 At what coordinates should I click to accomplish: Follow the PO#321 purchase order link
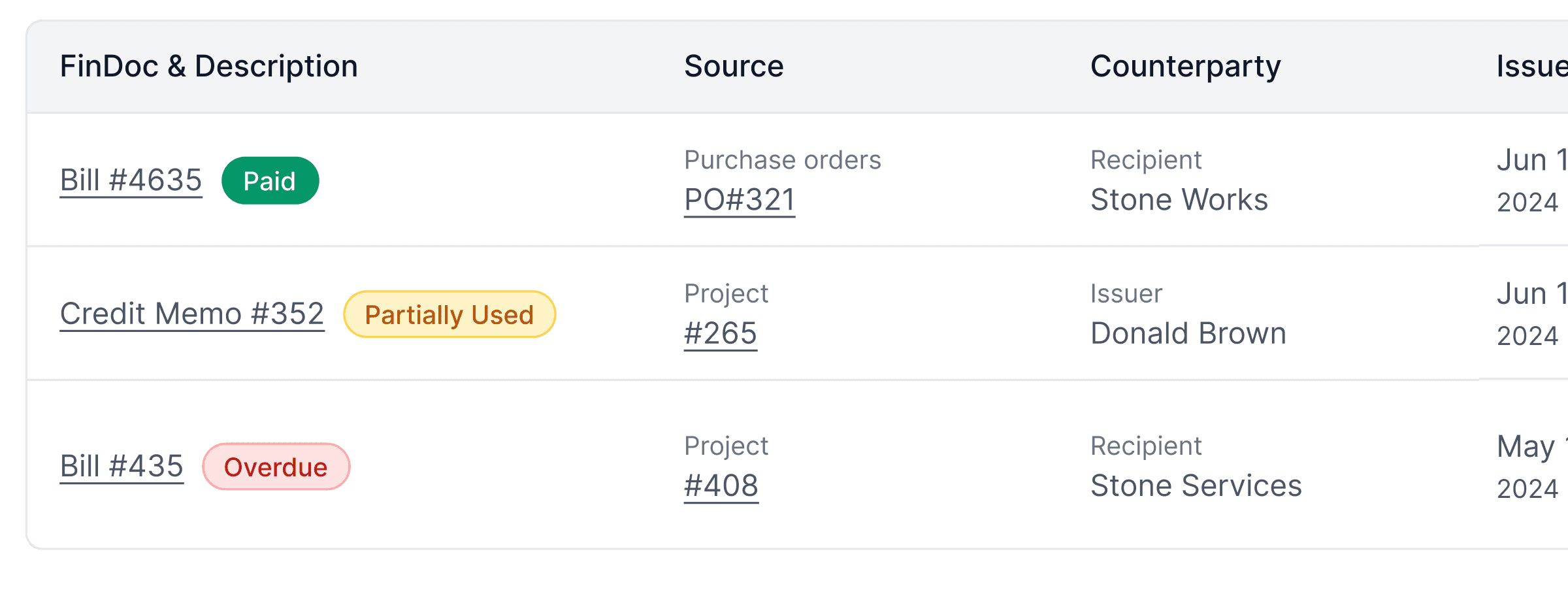(x=739, y=201)
